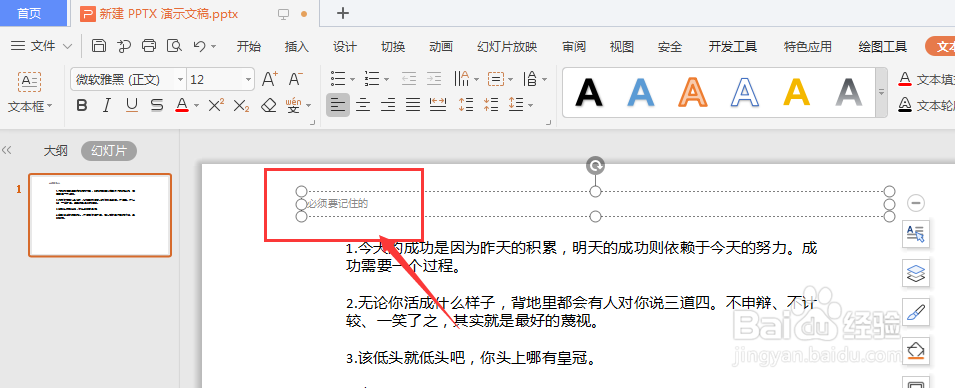Click the bullet list icon
The height and width of the screenshot is (388, 955).
pos(338,79)
